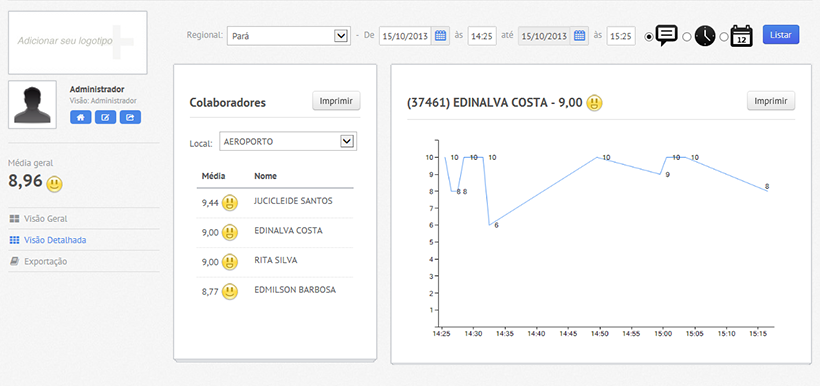Expand the Local dropdown showing AEROPORTO
This screenshot has height=386, width=820.
point(288,141)
